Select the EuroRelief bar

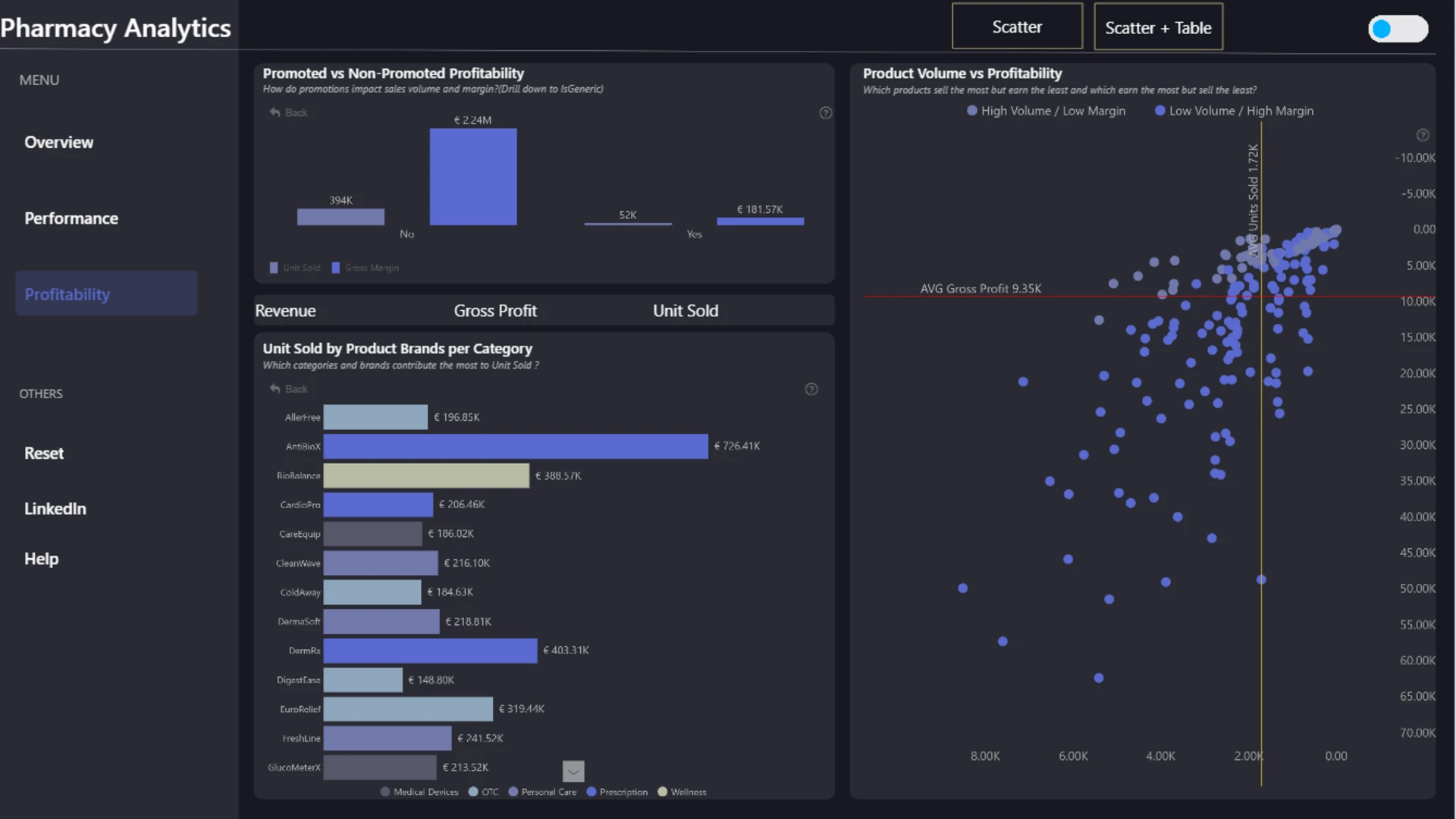pos(408,709)
